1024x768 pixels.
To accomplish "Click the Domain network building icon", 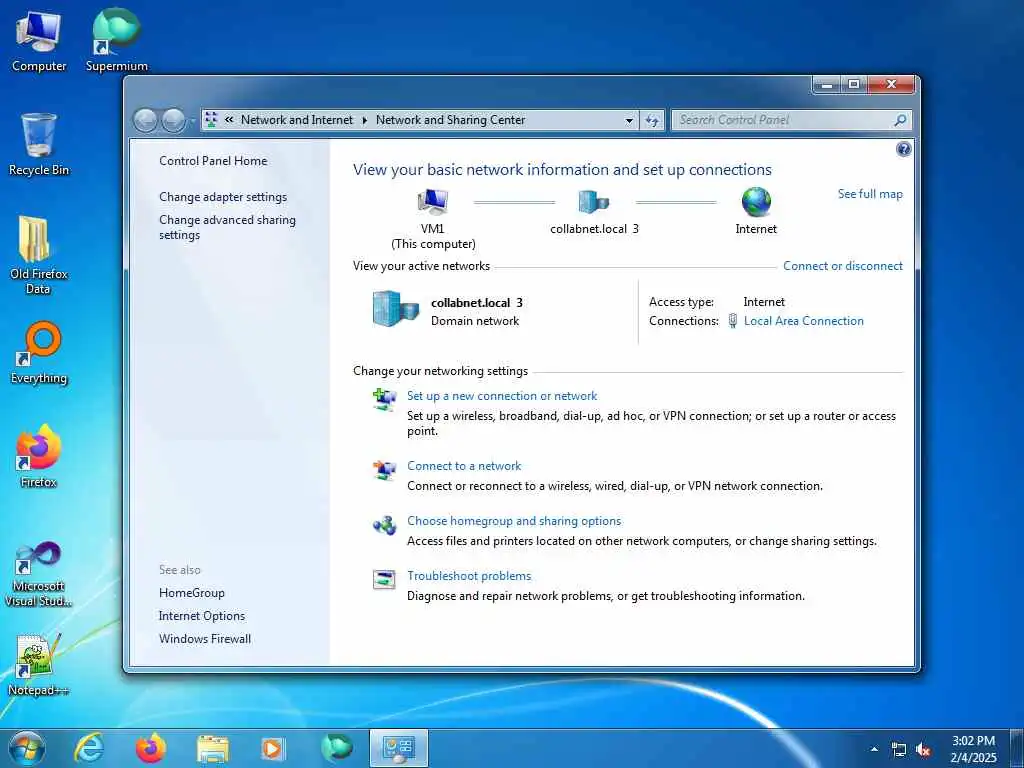I will pos(395,309).
